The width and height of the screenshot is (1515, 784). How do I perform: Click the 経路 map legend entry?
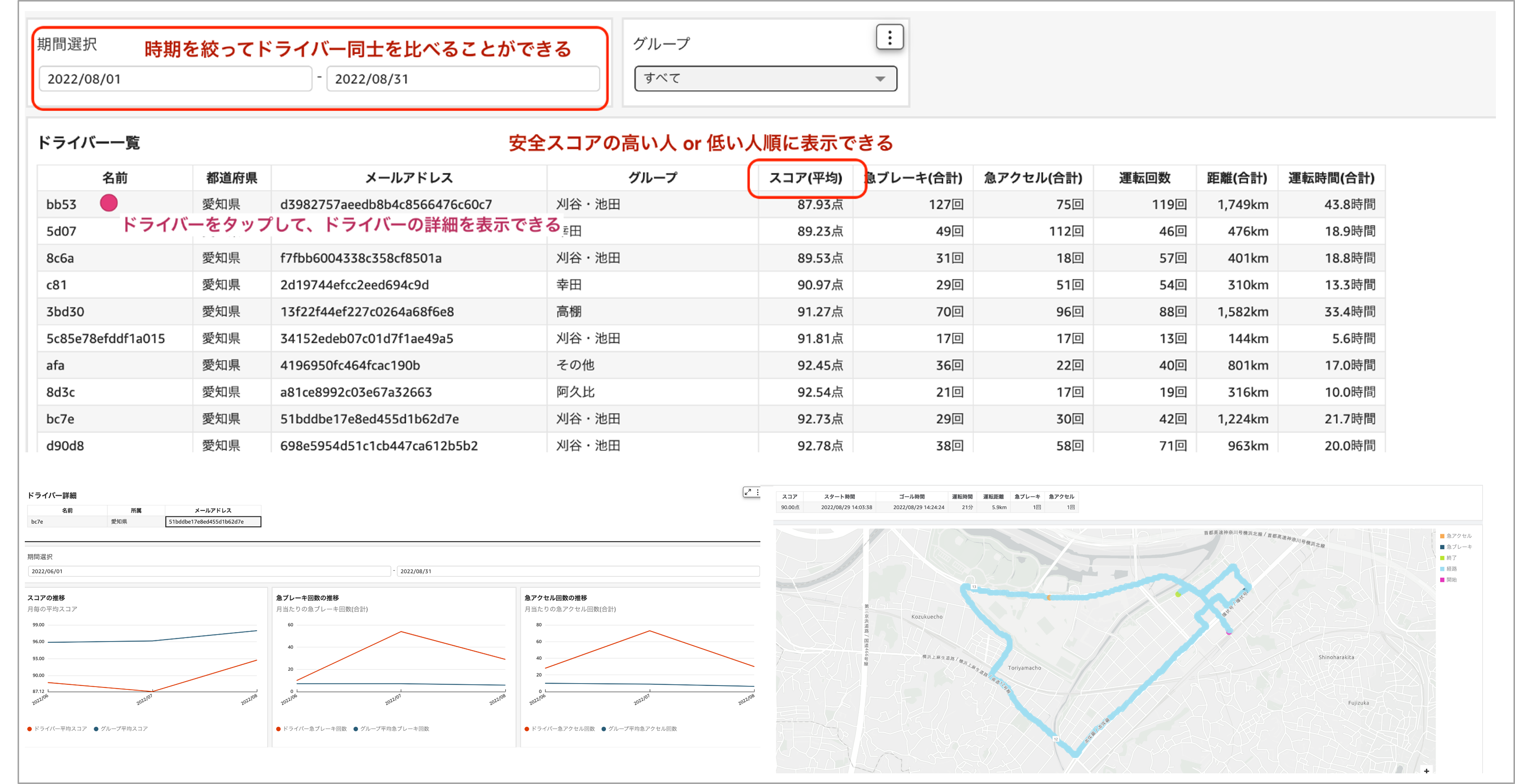[x=1448, y=569]
